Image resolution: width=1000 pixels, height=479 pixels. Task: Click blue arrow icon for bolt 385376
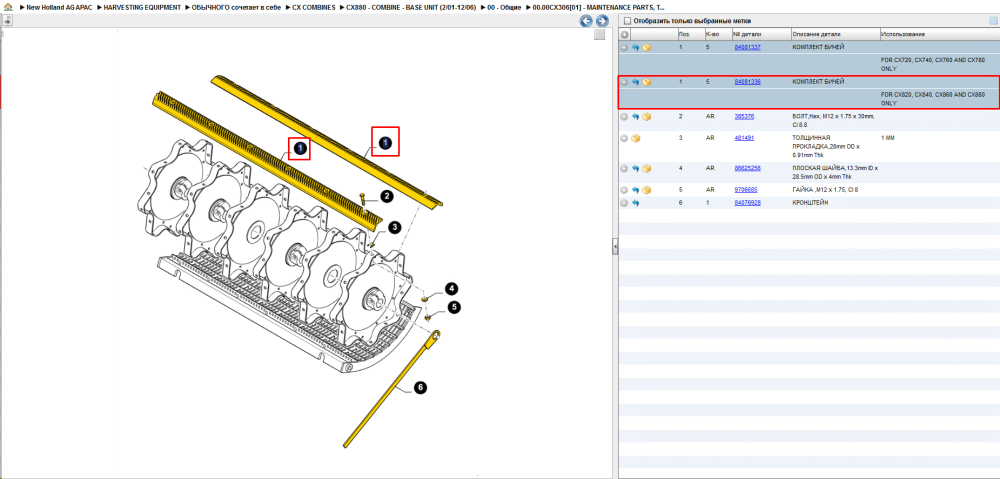[635, 117]
